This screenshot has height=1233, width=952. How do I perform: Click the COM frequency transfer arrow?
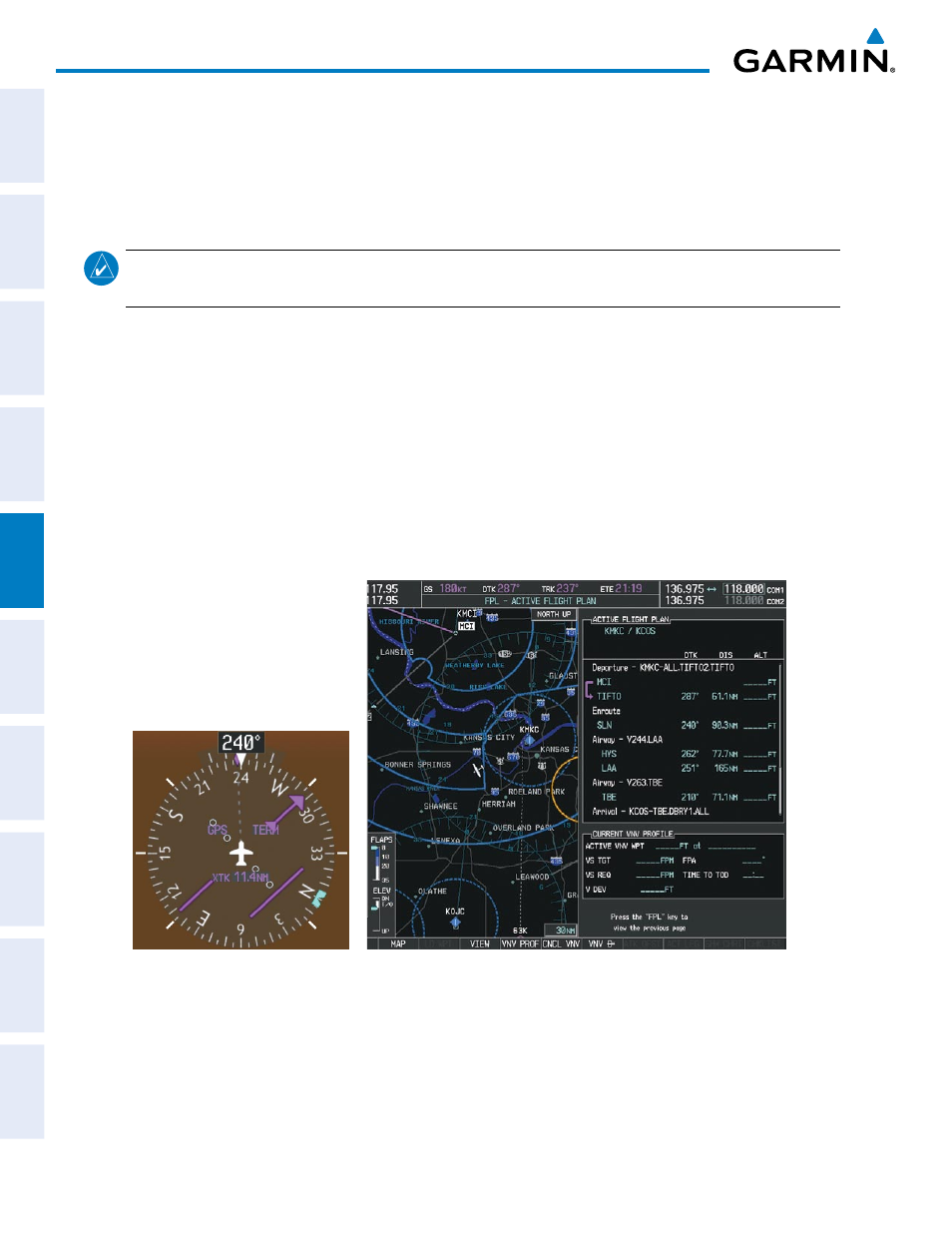712,589
